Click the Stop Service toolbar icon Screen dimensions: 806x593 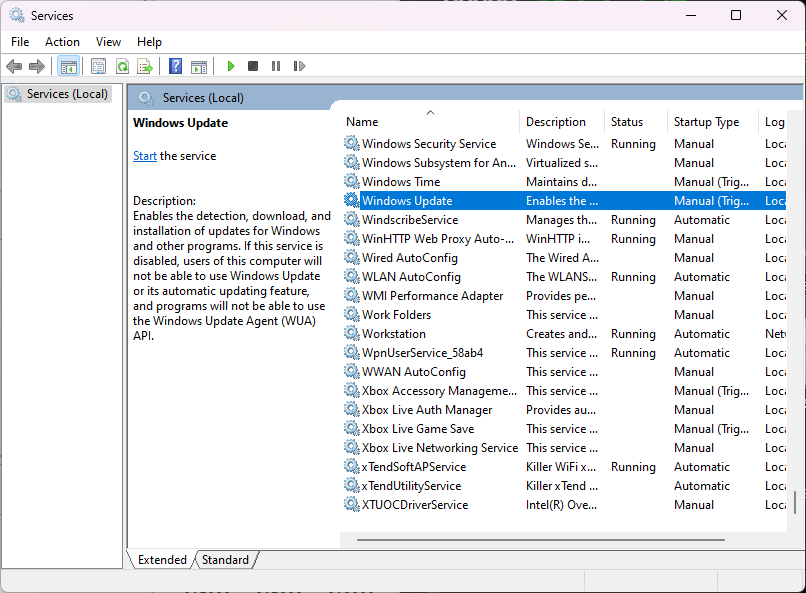tap(253, 66)
